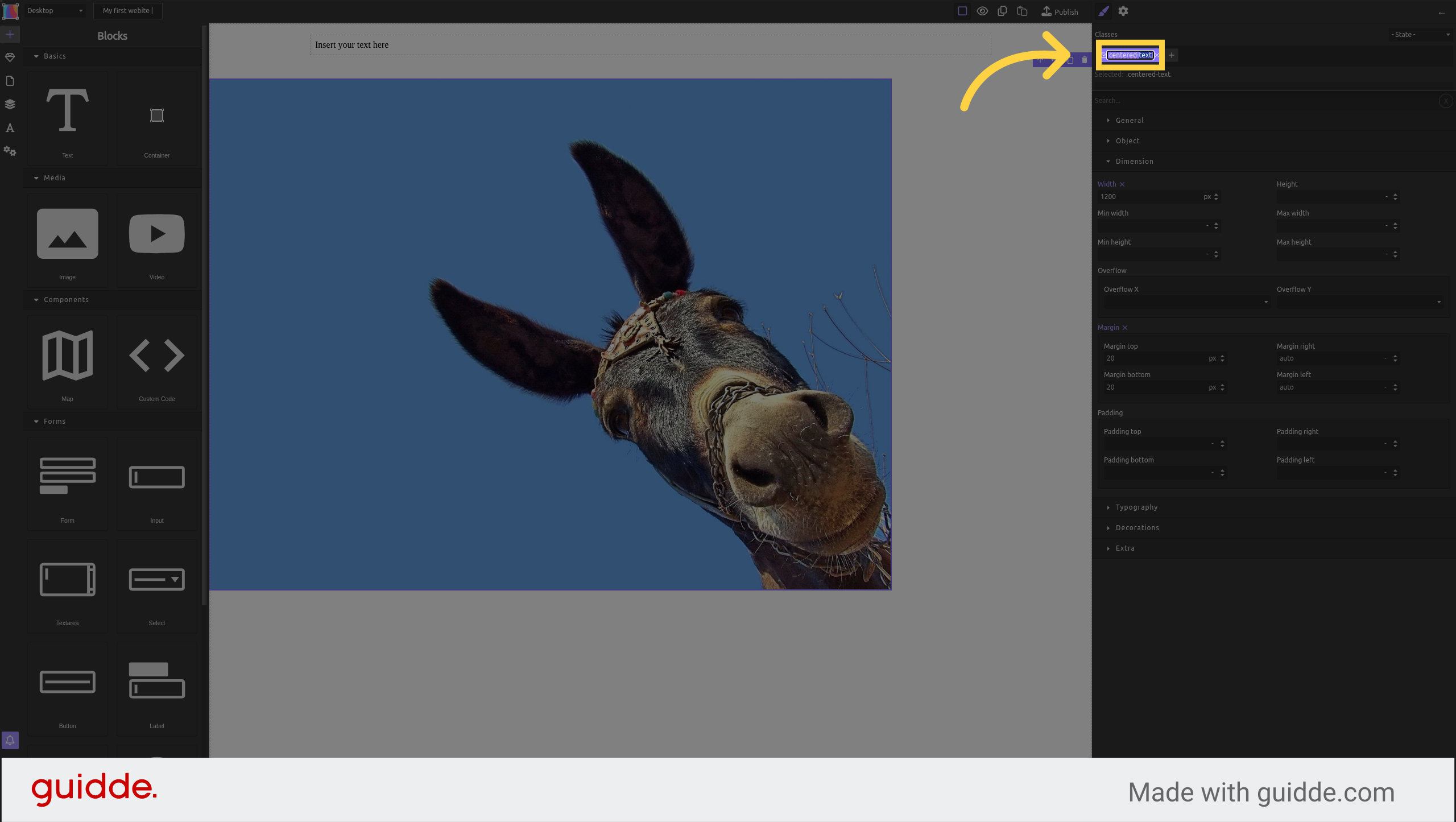Open the style manager brush icon
This screenshot has height=822, width=1456.
(x=1103, y=11)
